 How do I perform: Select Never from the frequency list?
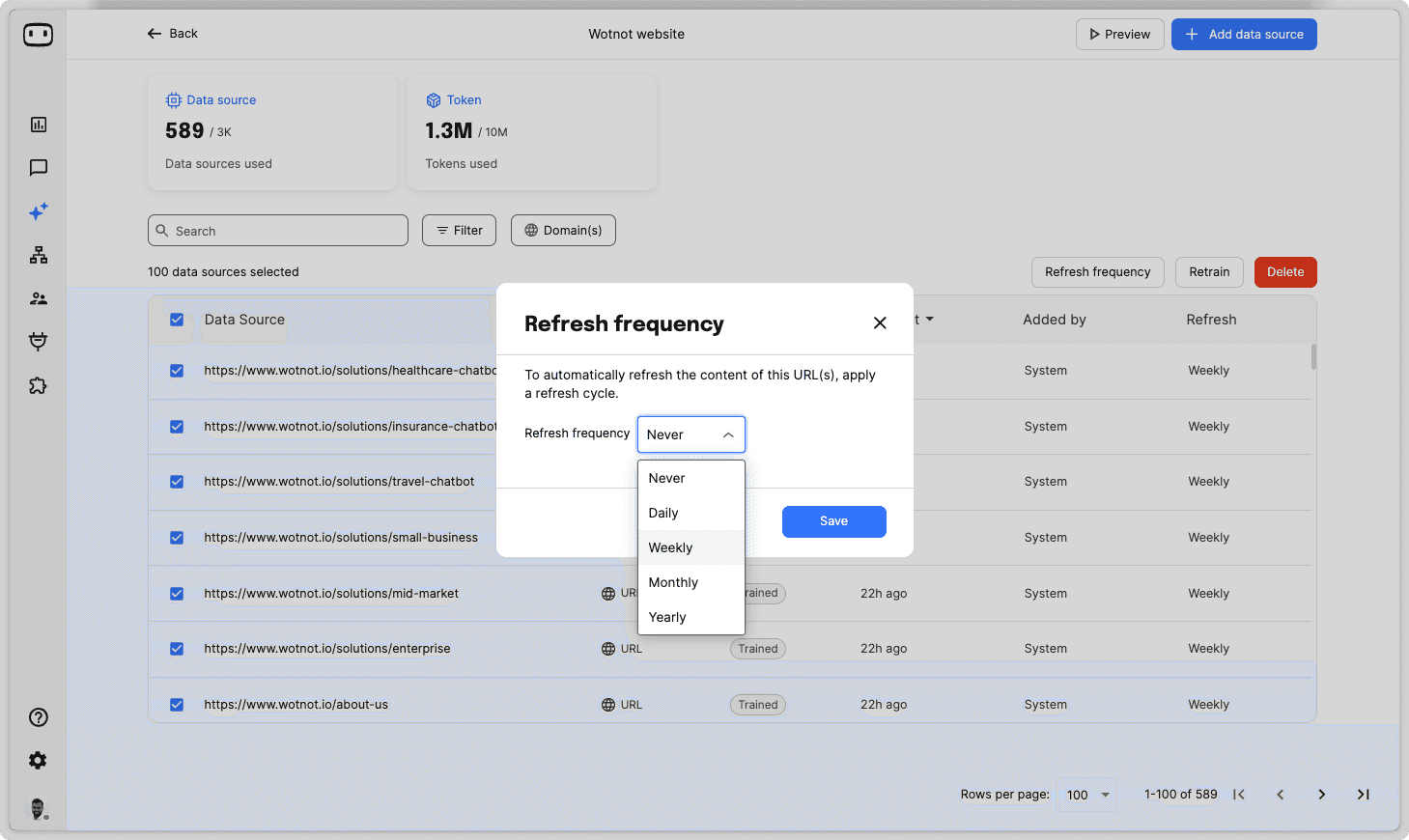(x=691, y=478)
